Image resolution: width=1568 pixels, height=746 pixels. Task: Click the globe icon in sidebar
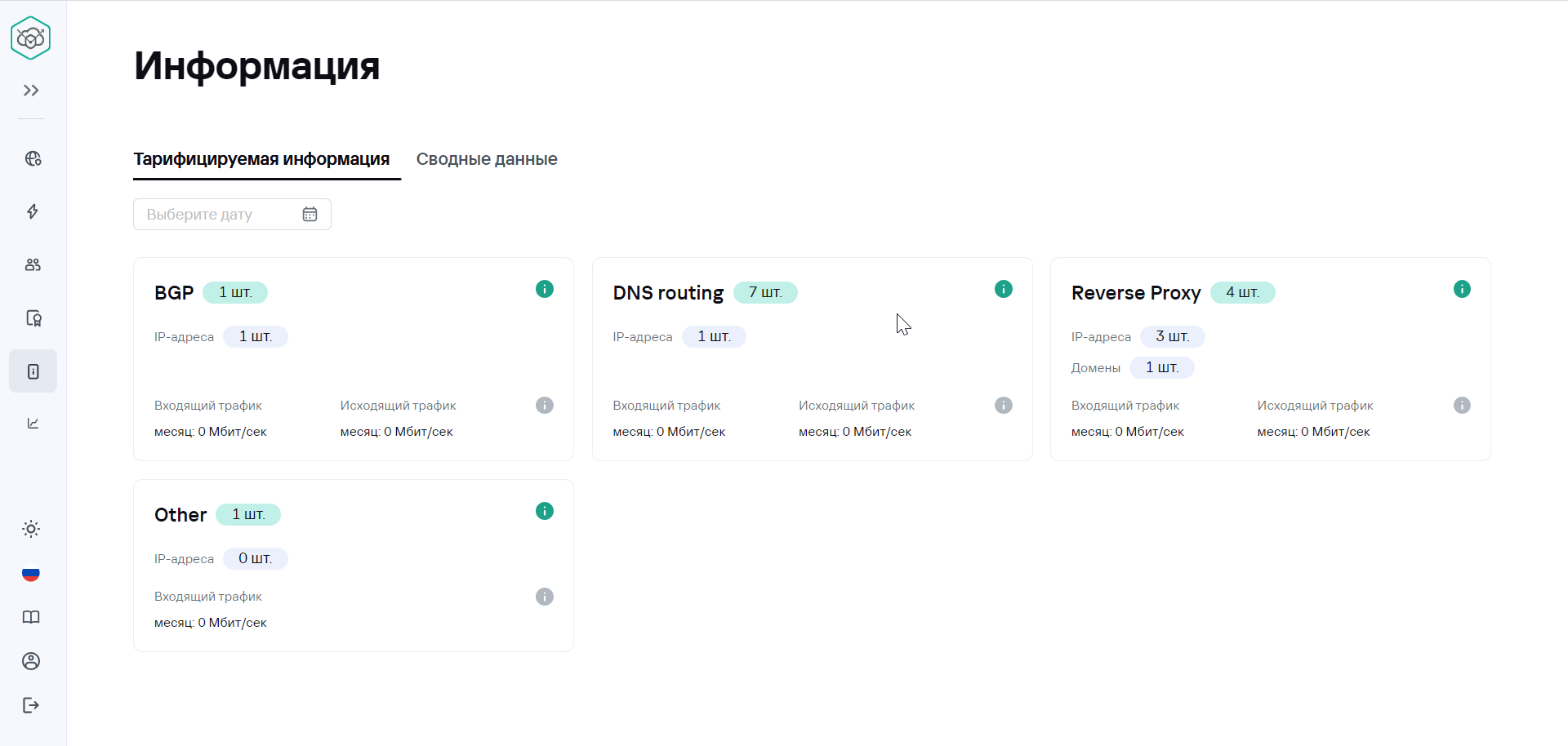(x=33, y=158)
